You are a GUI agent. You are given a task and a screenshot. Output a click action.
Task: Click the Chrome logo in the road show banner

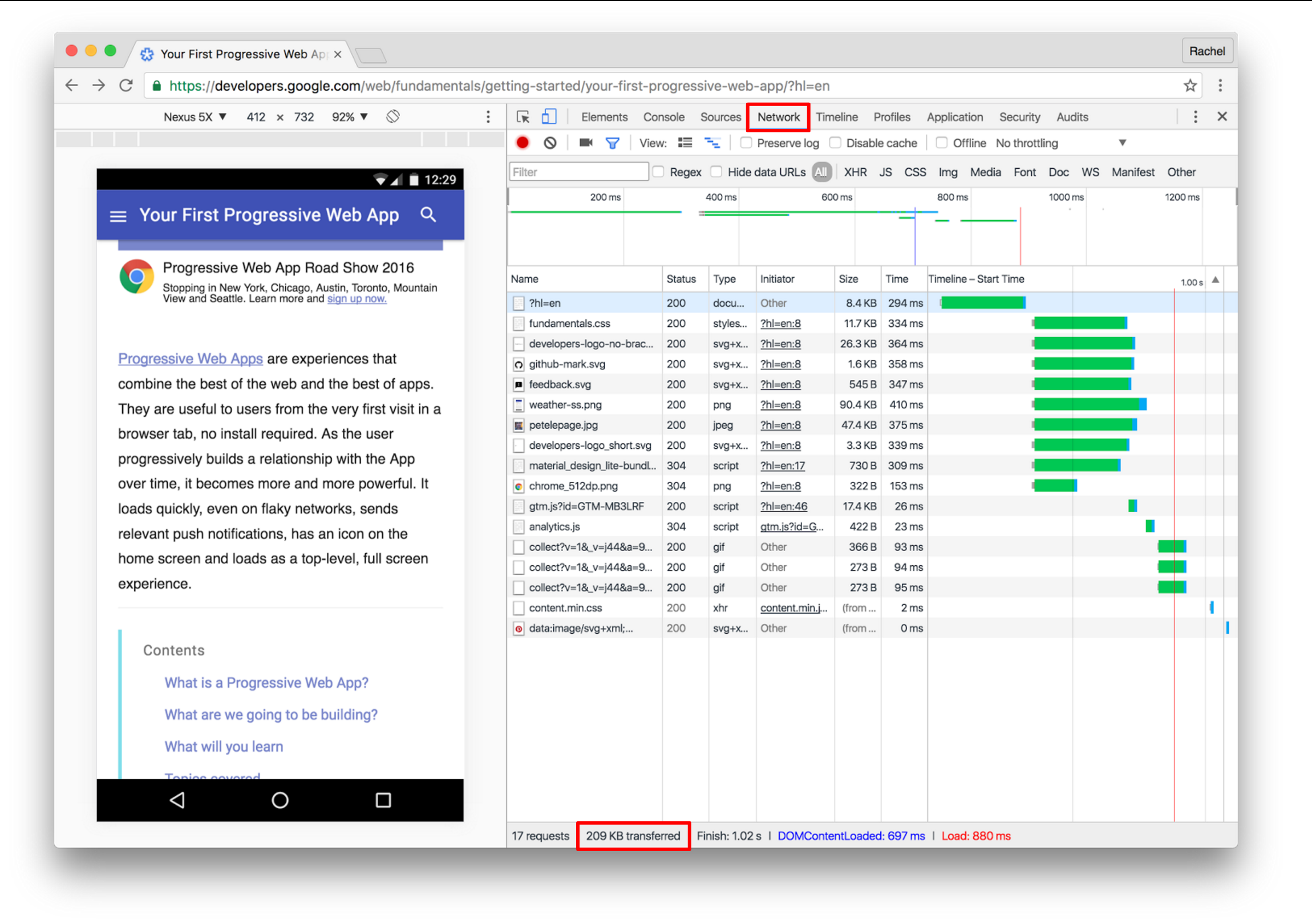[x=136, y=276]
